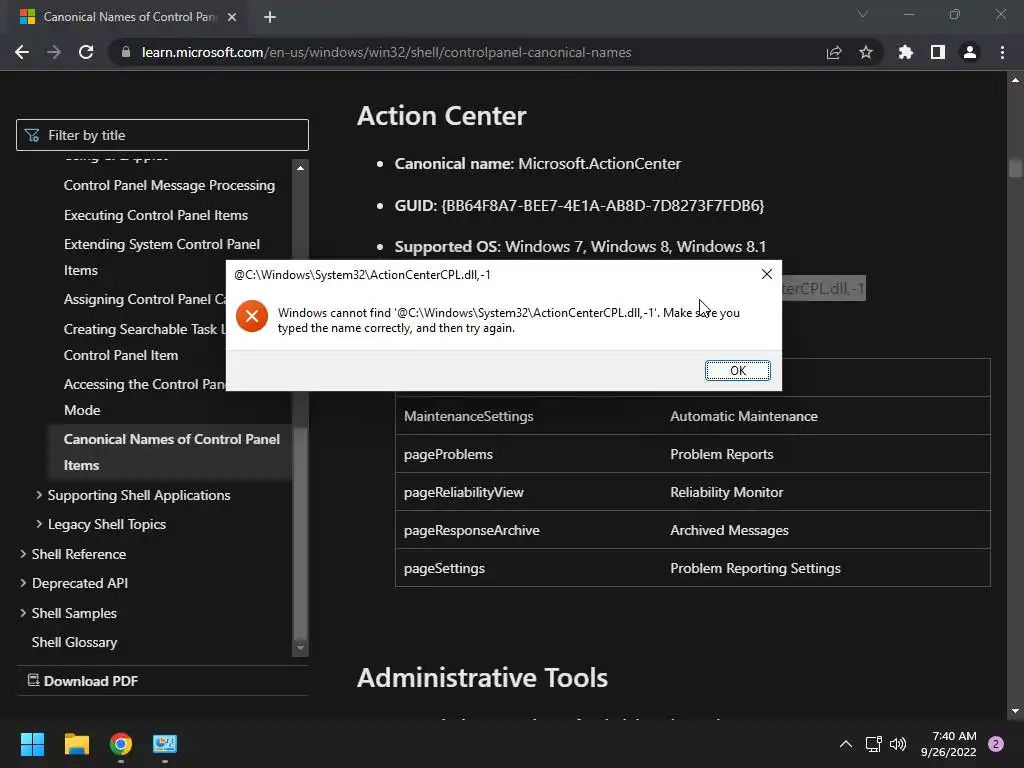Select Canonical Names of Control Panel Items

[171, 452]
